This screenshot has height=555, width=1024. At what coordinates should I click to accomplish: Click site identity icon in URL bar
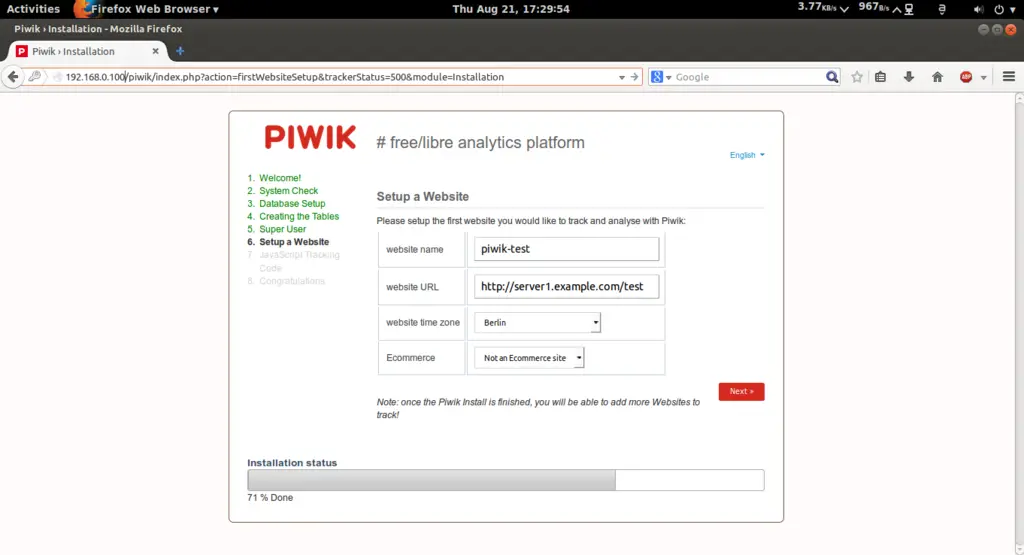pos(57,77)
